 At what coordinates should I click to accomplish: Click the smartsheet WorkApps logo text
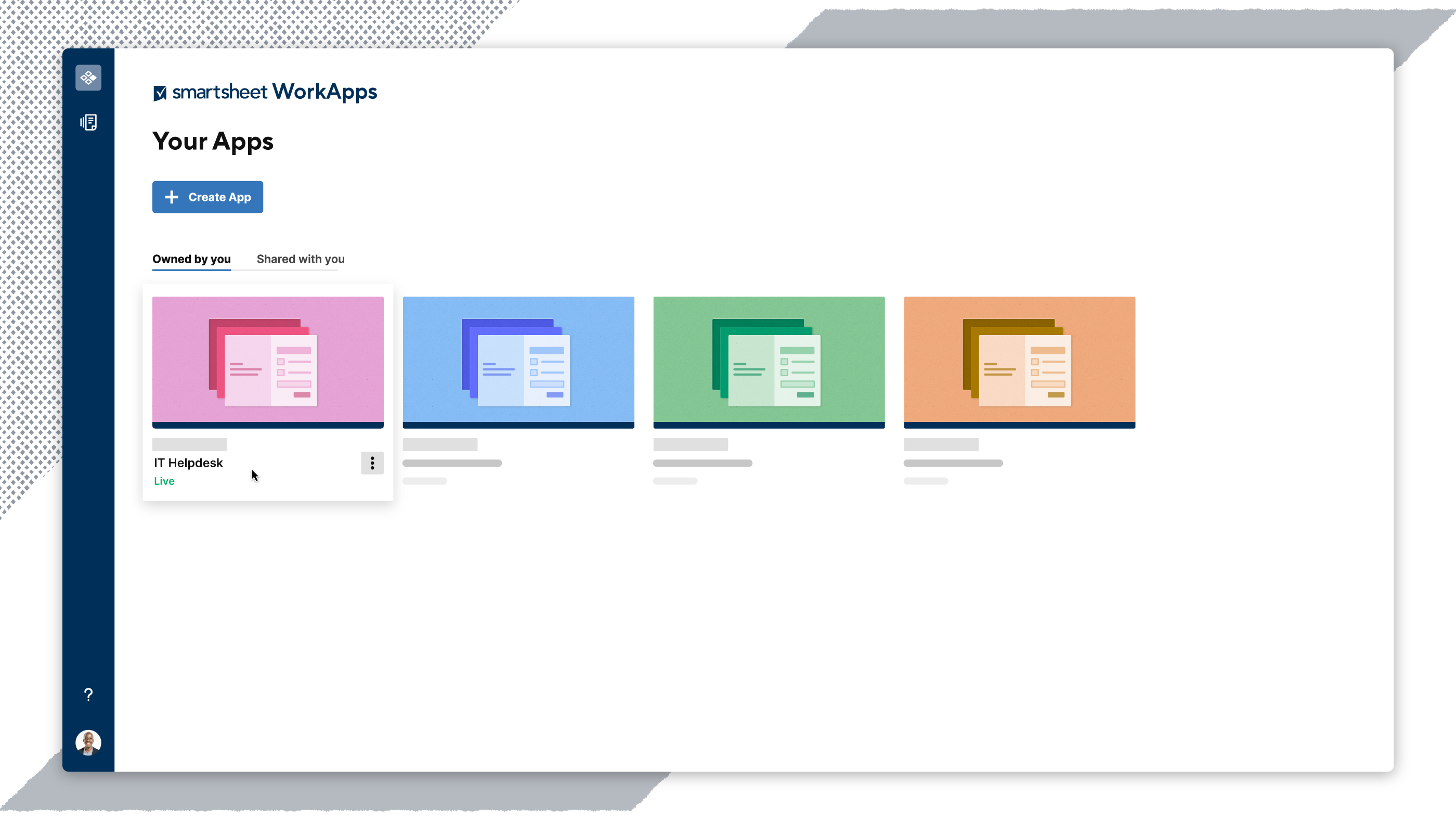pos(275,92)
